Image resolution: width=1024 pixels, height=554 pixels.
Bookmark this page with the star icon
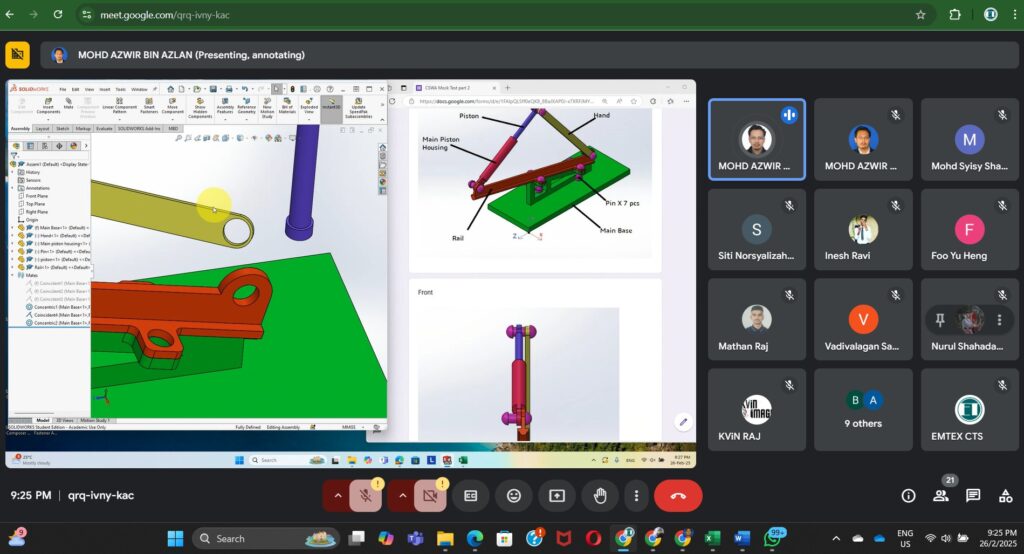pos(920,15)
